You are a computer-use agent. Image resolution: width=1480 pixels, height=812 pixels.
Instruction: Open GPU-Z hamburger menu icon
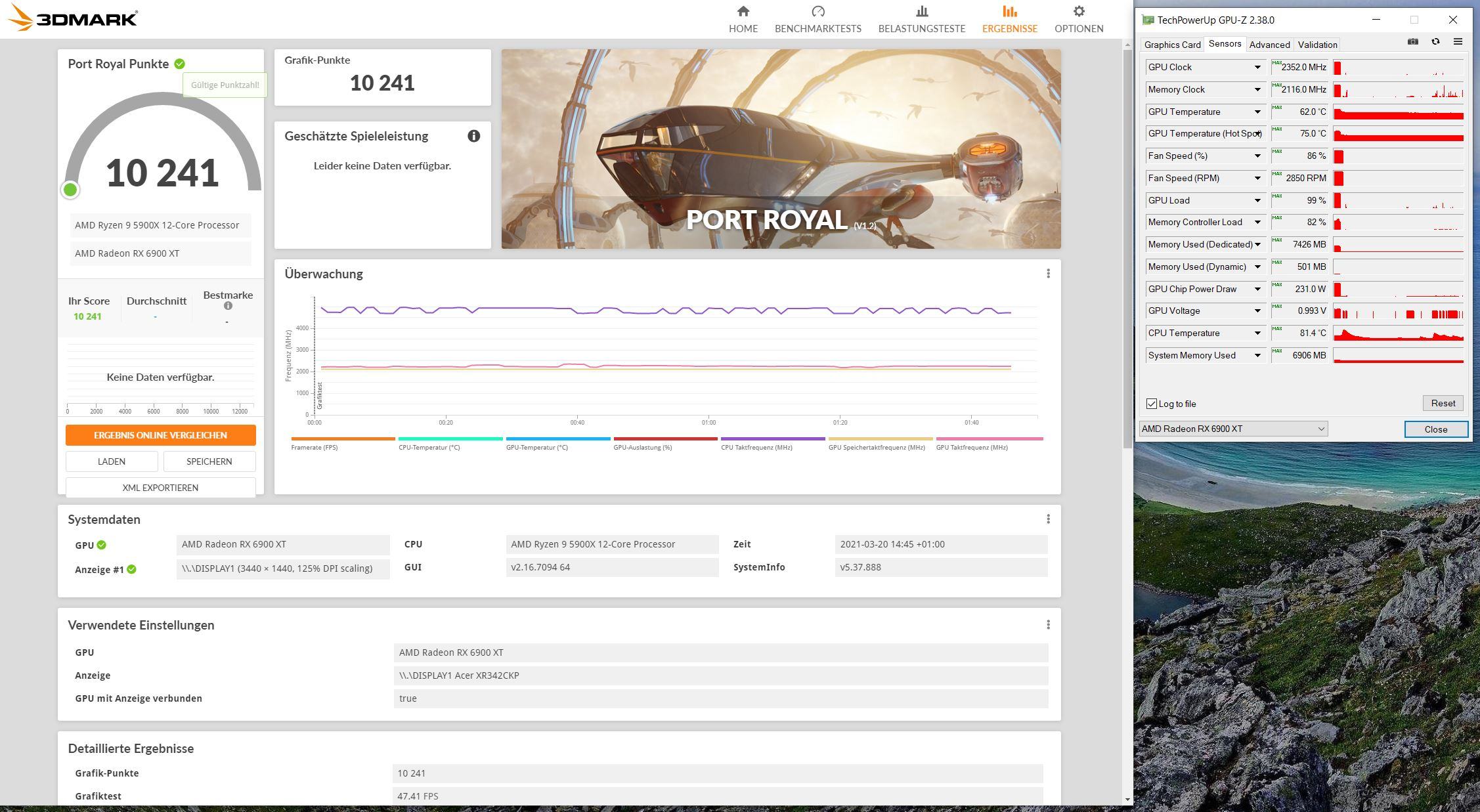pyautogui.click(x=1458, y=42)
